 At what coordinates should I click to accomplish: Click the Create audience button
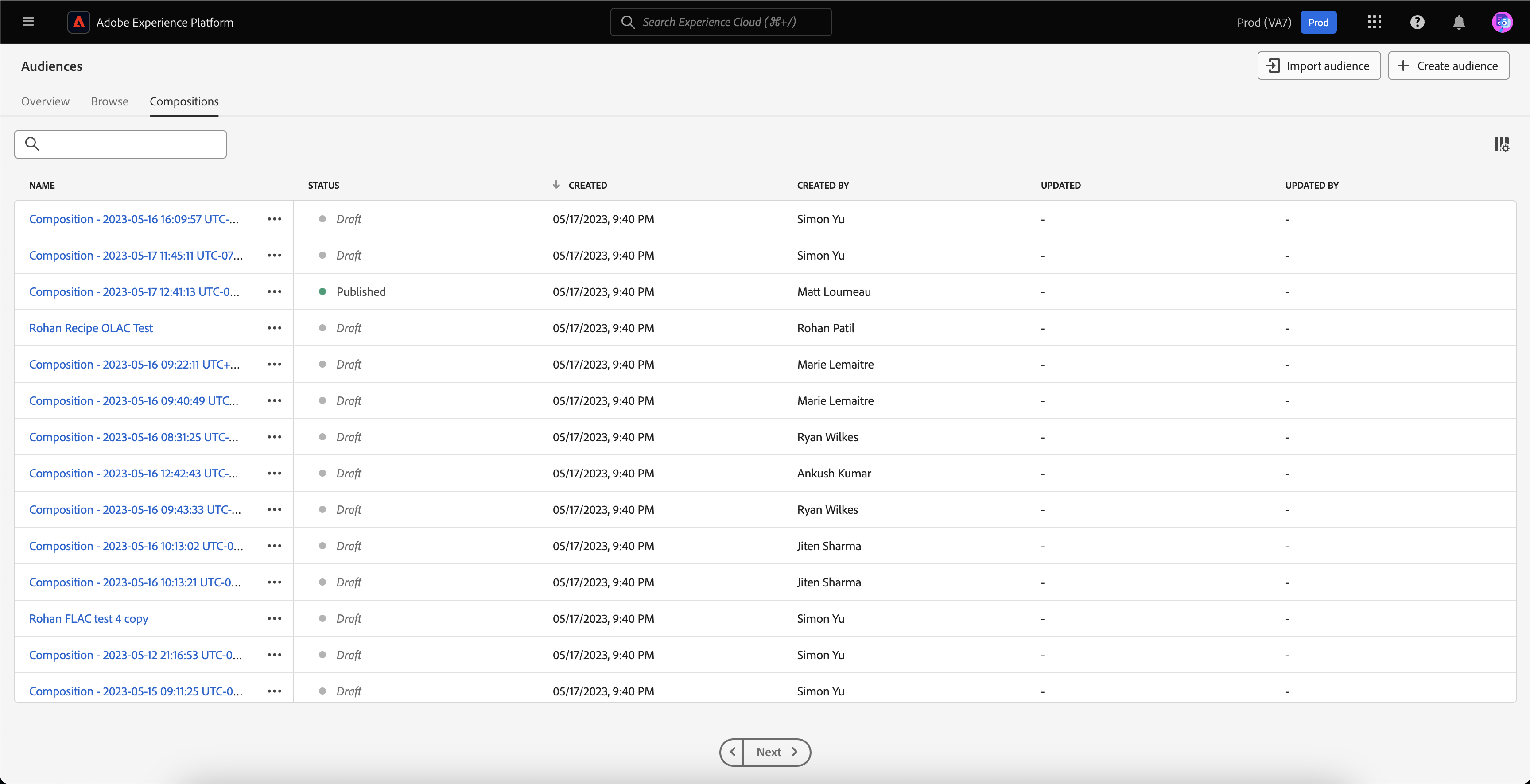point(1448,66)
